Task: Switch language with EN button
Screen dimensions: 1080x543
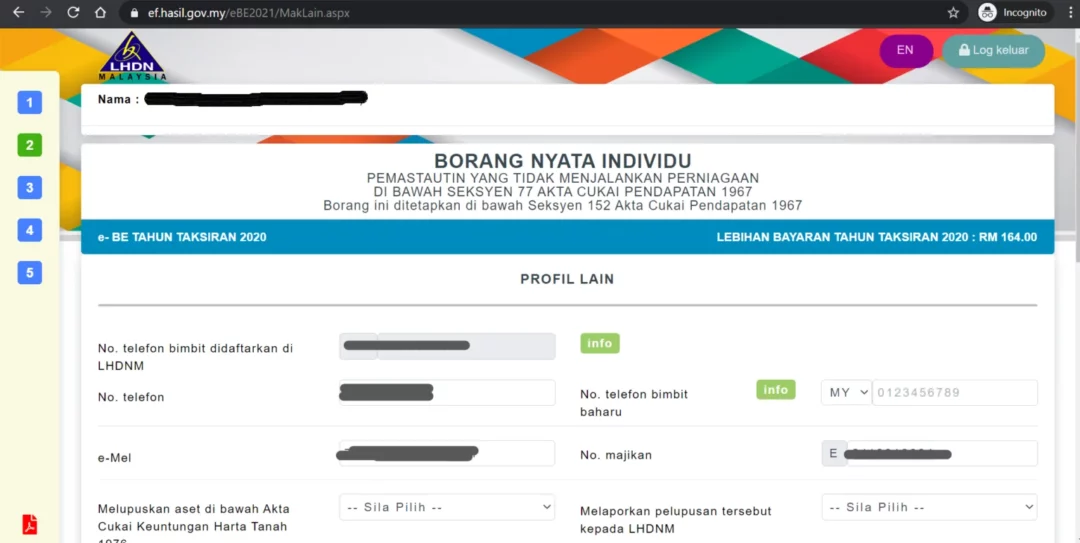Action: (905, 51)
